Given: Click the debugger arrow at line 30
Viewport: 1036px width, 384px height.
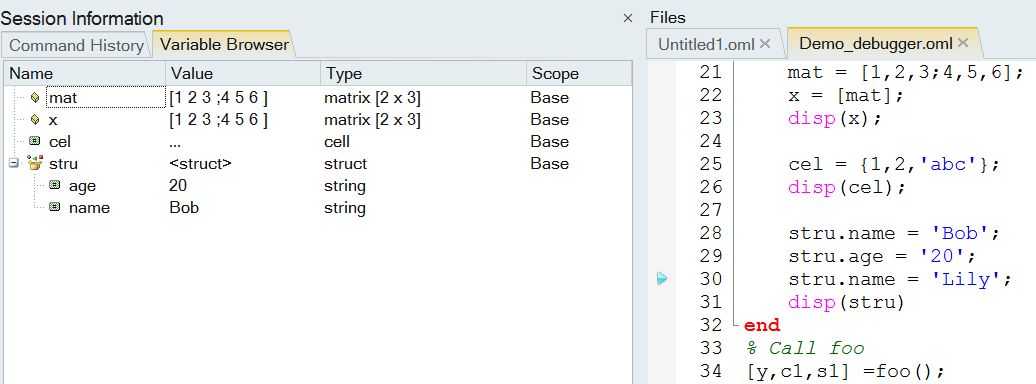Looking at the screenshot, I should click(x=663, y=280).
